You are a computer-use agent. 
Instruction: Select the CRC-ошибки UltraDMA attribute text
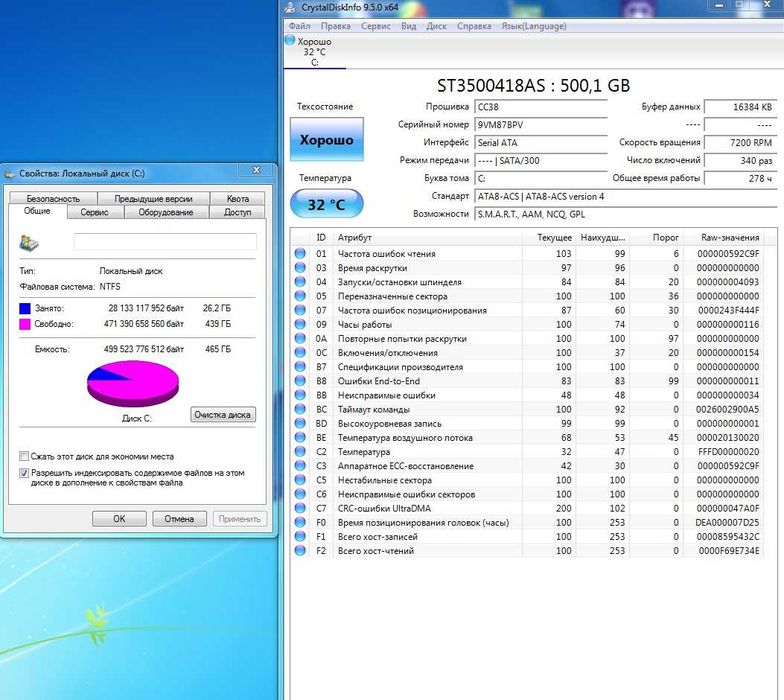point(384,508)
